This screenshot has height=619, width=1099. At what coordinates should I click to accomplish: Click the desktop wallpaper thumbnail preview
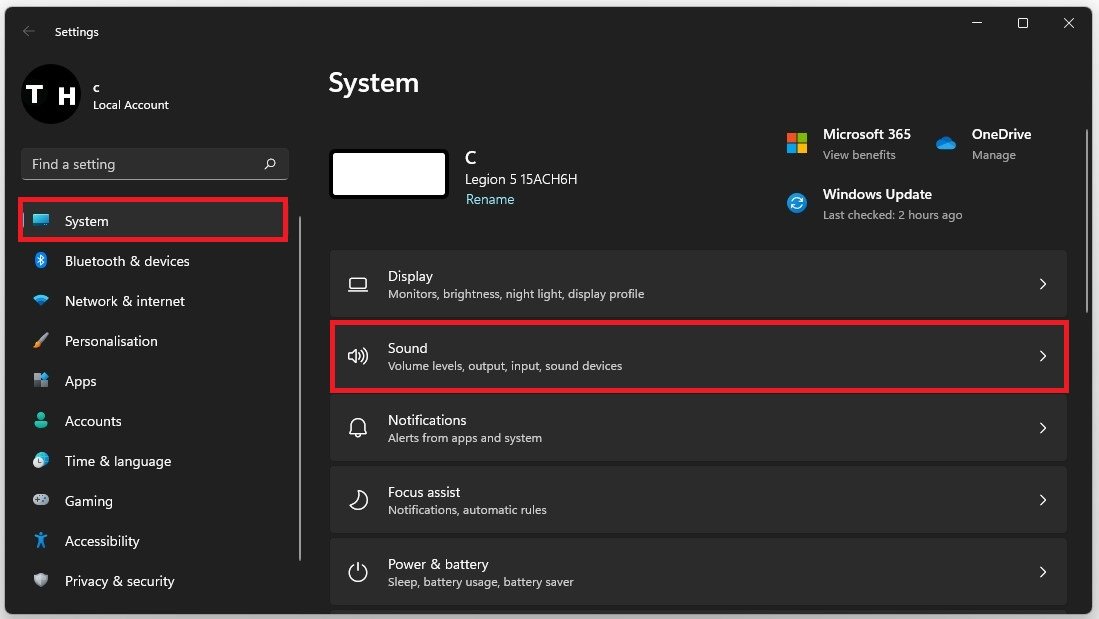tap(389, 175)
